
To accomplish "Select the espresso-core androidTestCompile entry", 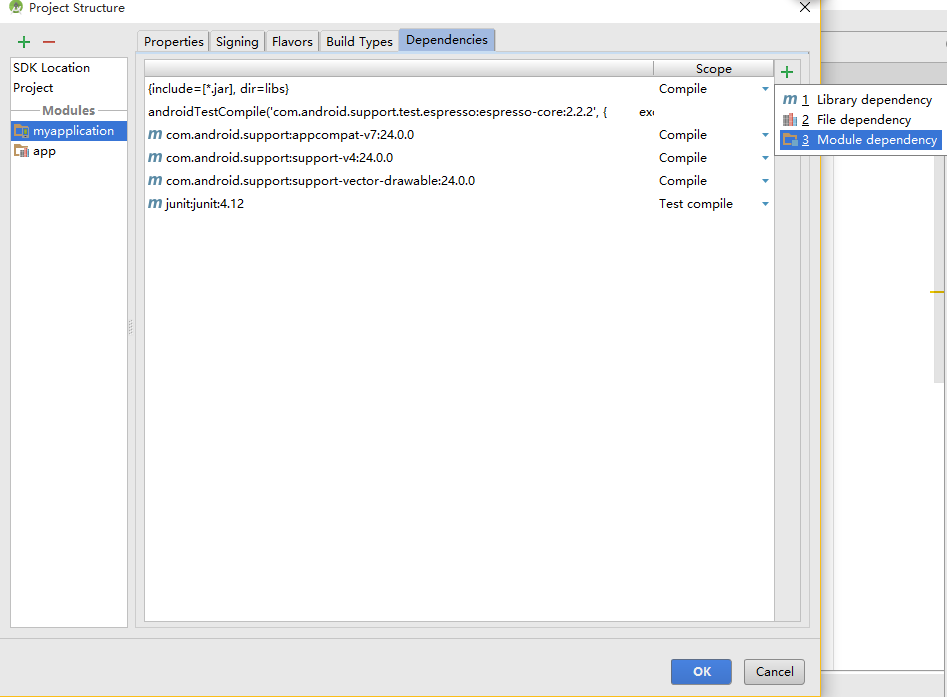I will coord(390,111).
